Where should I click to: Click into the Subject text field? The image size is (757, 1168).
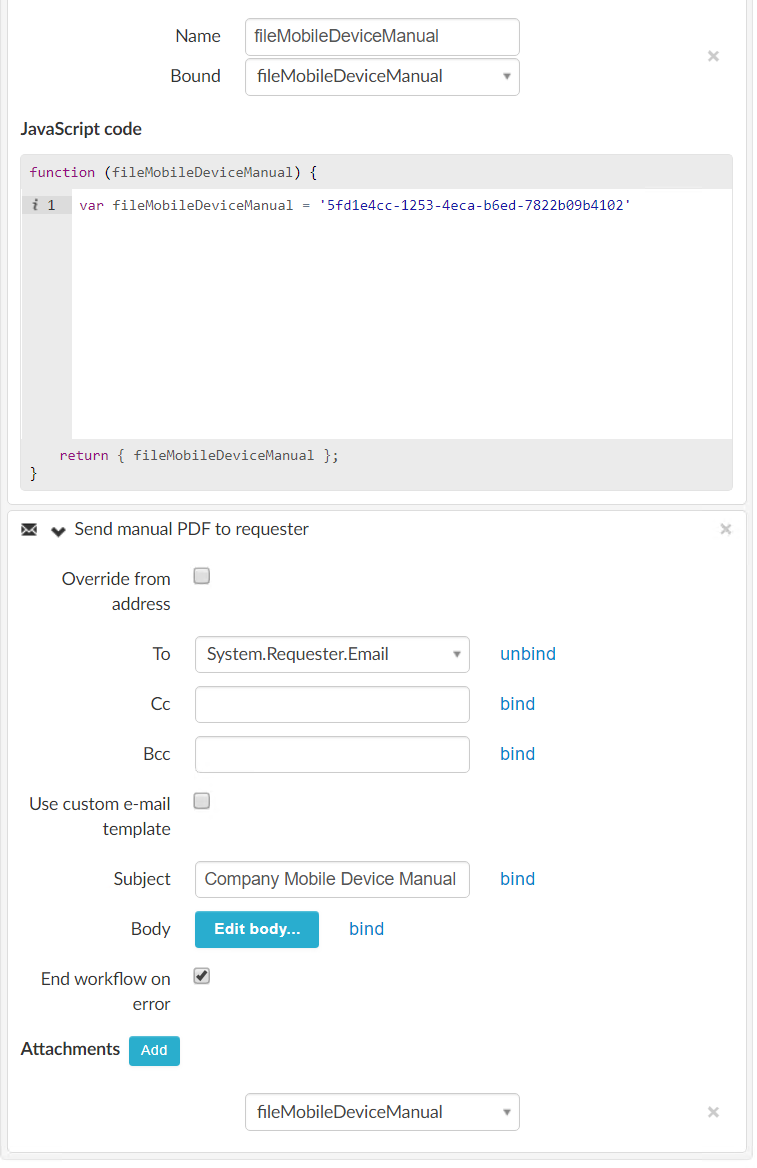[x=332, y=879]
